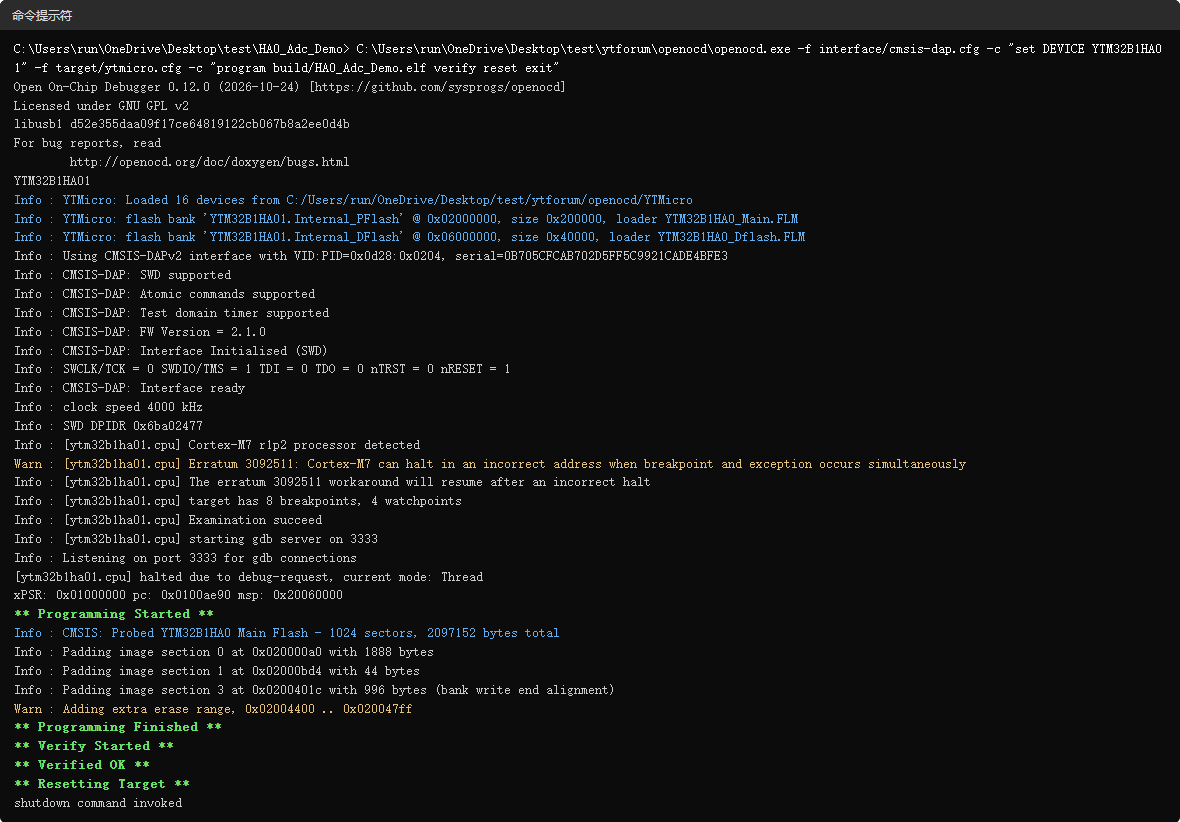Click the 'Listening on port 3333' line

[x=185, y=558]
